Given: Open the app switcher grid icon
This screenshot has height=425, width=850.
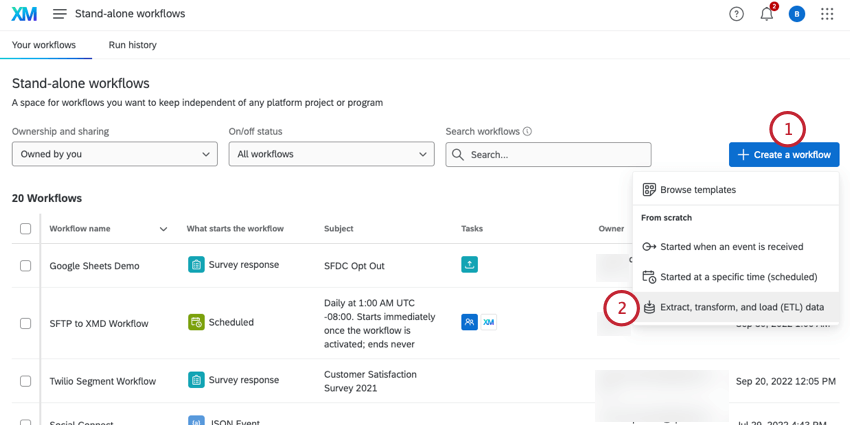Looking at the screenshot, I should [x=827, y=14].
